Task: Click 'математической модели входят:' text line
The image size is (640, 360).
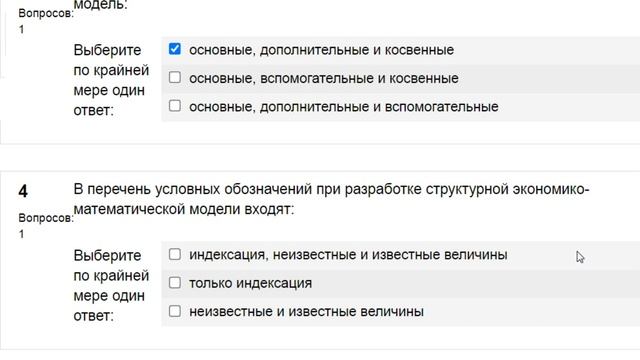Action: [184, 209]
